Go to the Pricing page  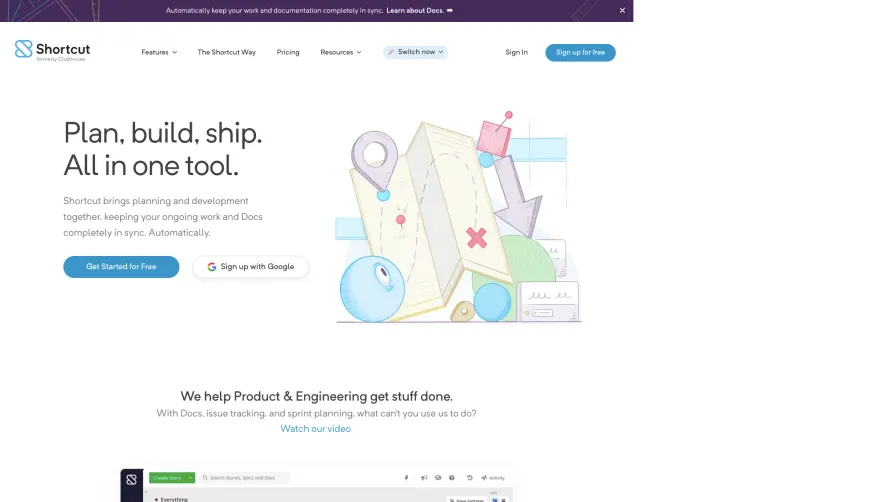tap(288, 52)
